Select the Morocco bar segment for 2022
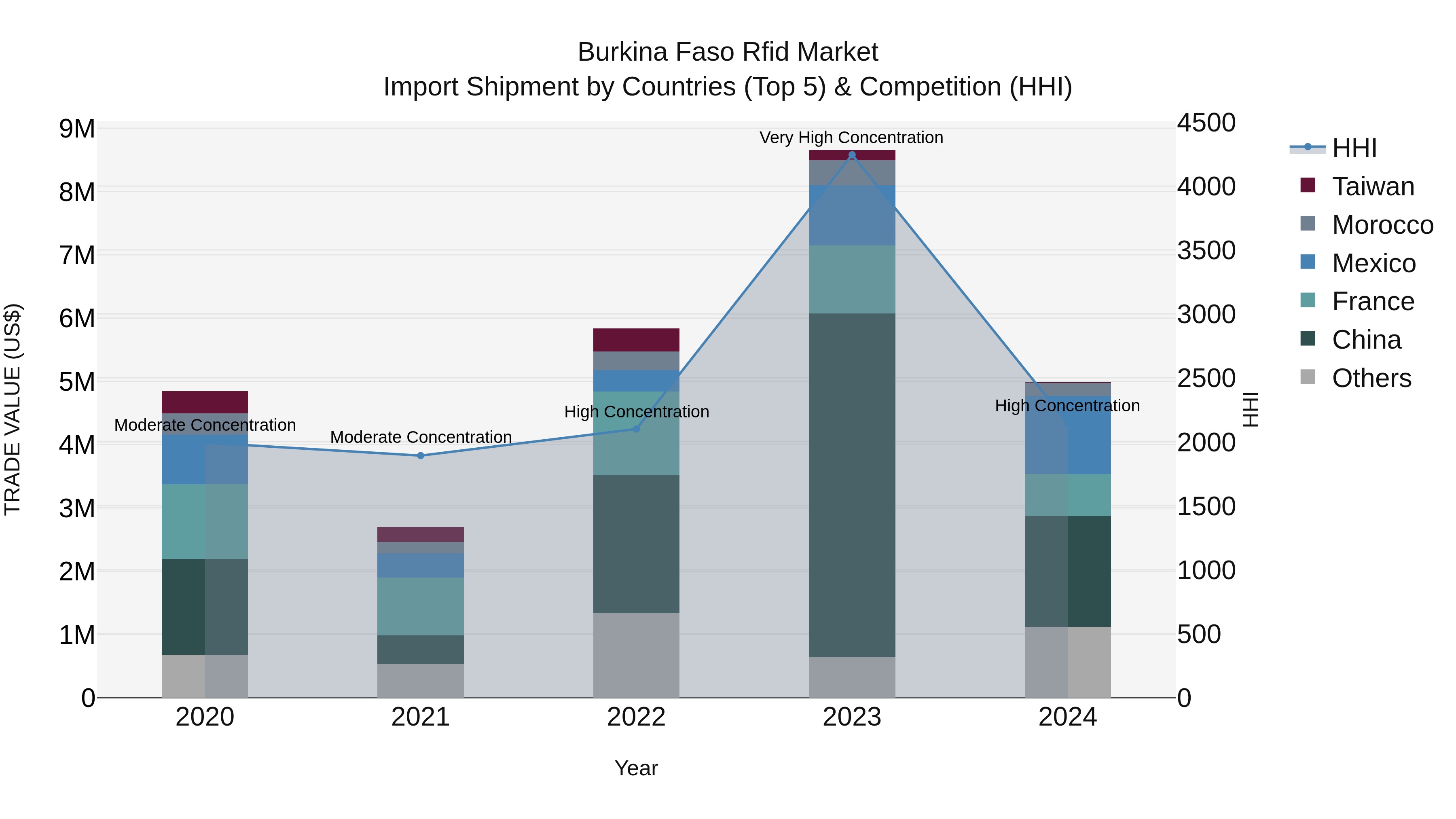The image size is (1456, 819). click(x=636, y=361)
